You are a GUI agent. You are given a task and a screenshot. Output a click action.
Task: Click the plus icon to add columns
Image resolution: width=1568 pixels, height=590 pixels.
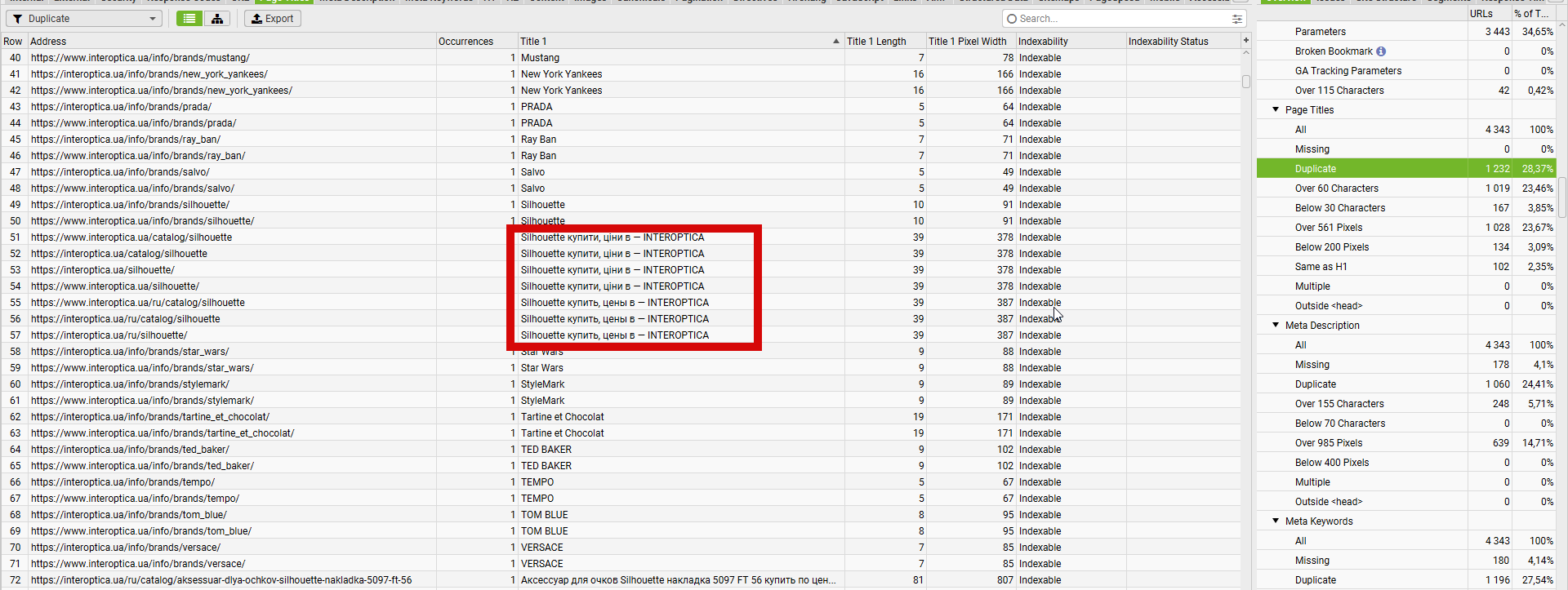coord(1246,40)
